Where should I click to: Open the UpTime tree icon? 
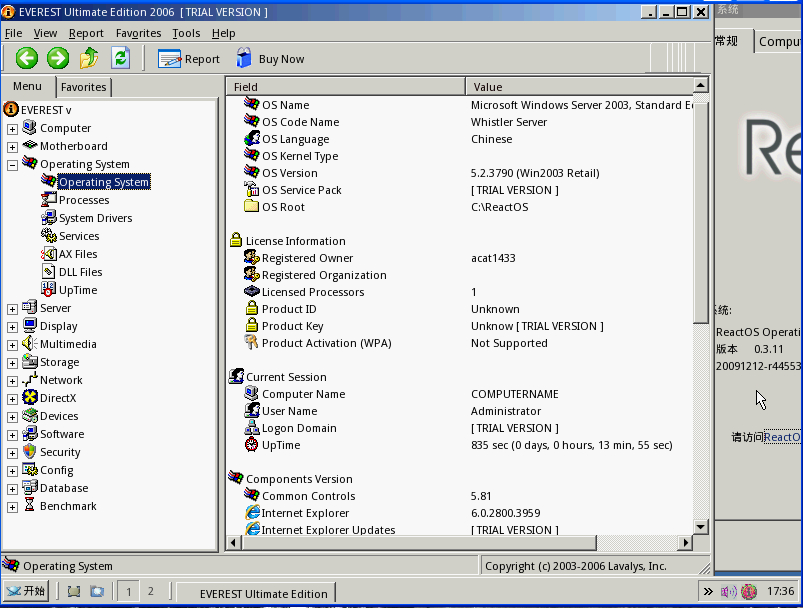49,289
